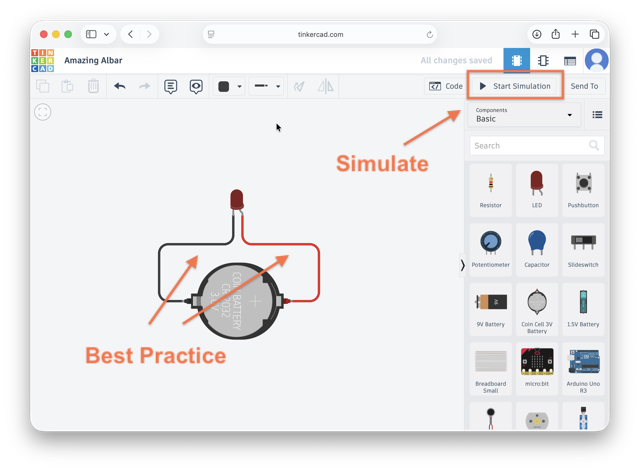Image resolution: width=640 pixels, height=471 pixels.
Task: Open Safari sidebar dropdown chevron
Action: pyautogui.click(x=107, y=34)
